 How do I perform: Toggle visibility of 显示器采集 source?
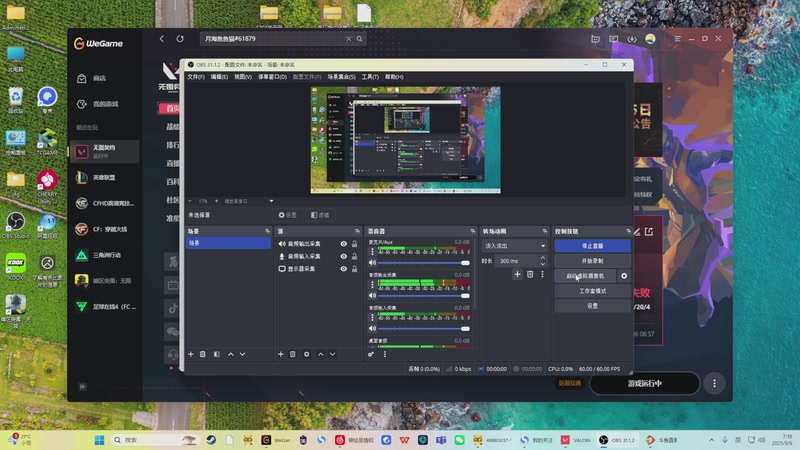[x=344, y=268]
